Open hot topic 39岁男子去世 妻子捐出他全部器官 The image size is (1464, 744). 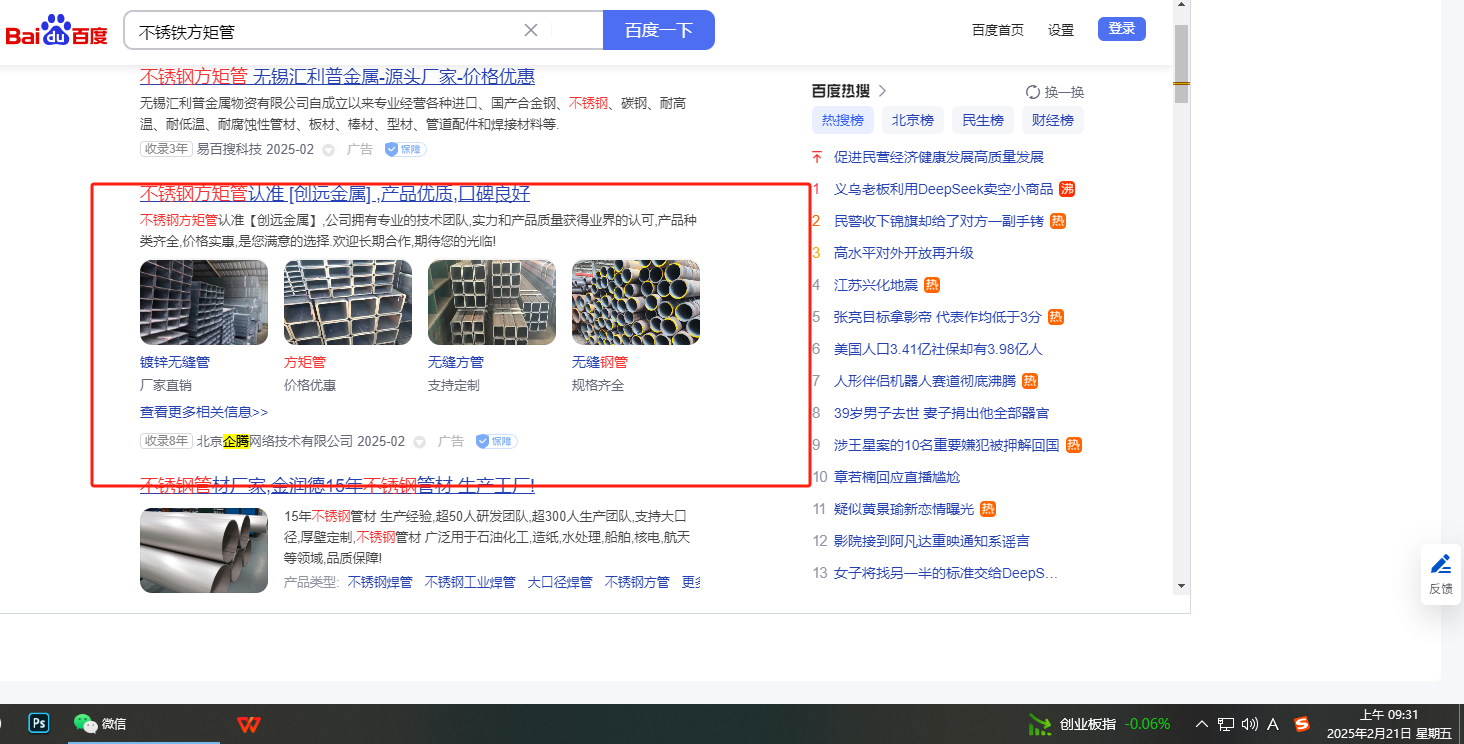click(942, 413)
